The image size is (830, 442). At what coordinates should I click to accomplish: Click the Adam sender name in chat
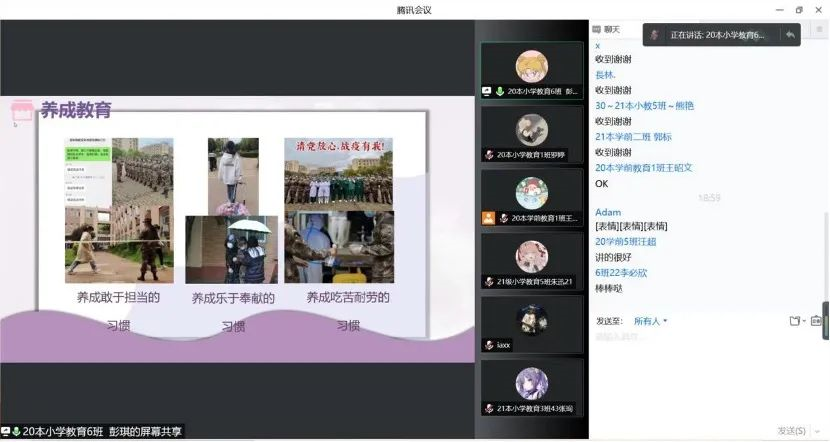608,212
